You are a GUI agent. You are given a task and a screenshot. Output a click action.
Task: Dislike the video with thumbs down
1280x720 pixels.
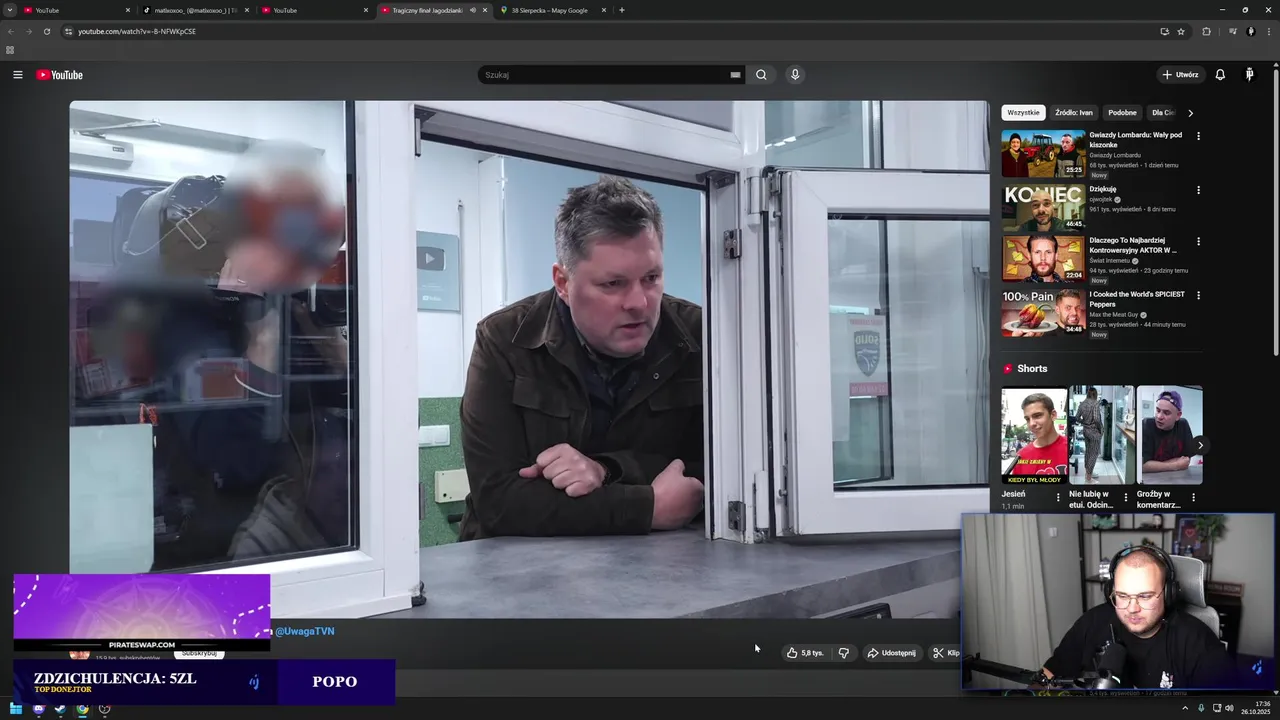coord(844,653)
